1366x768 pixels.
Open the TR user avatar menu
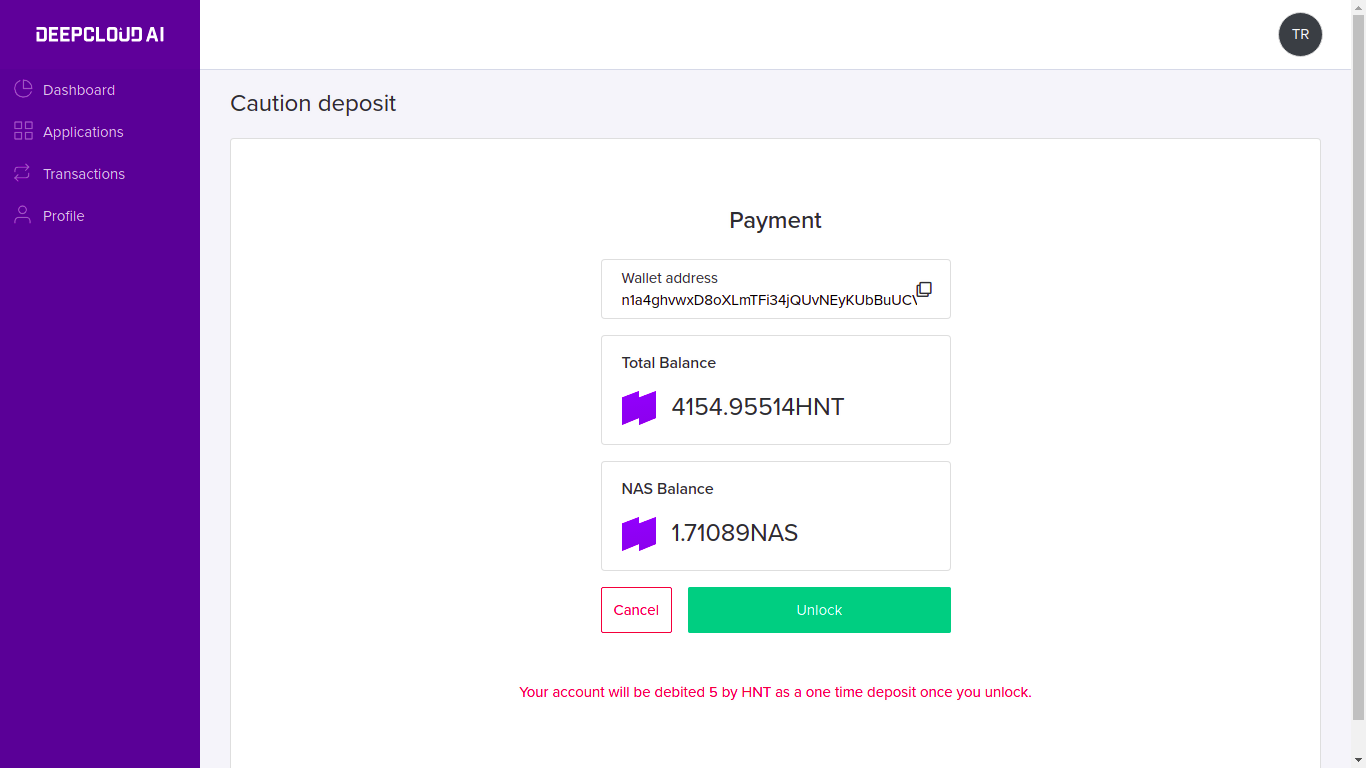[1300, 34]
